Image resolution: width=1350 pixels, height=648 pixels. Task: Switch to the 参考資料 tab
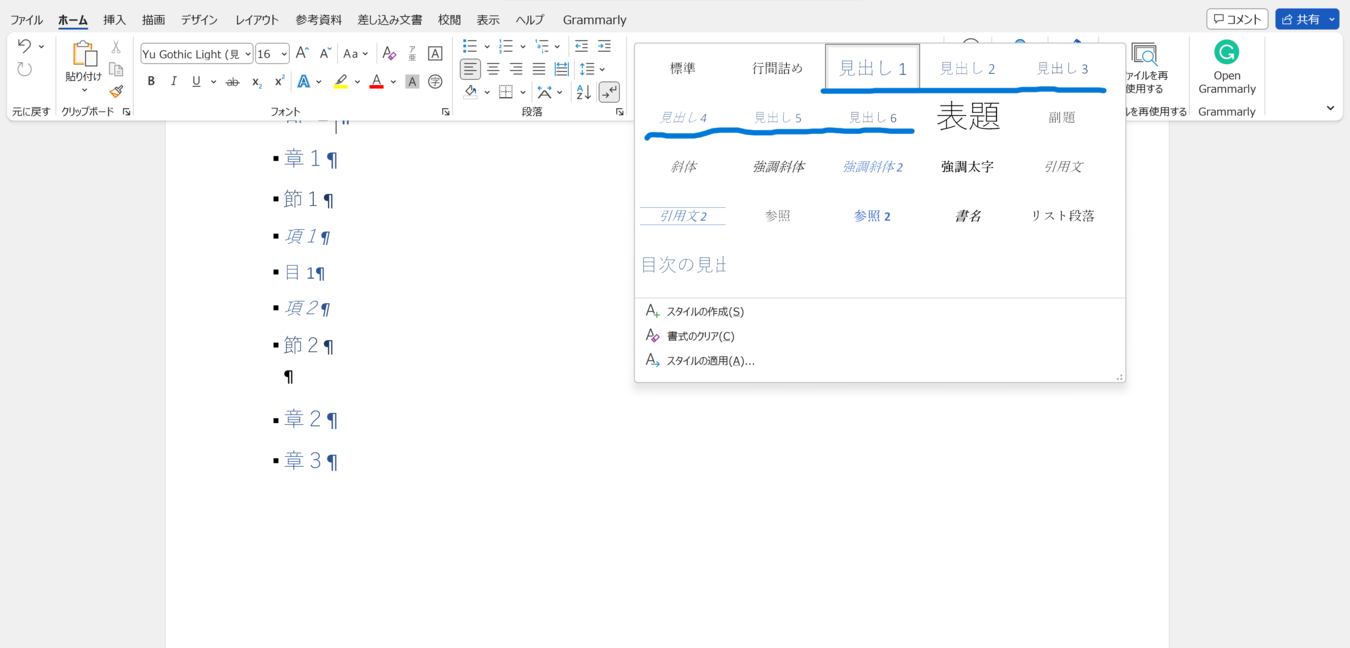tap(318, 20)
